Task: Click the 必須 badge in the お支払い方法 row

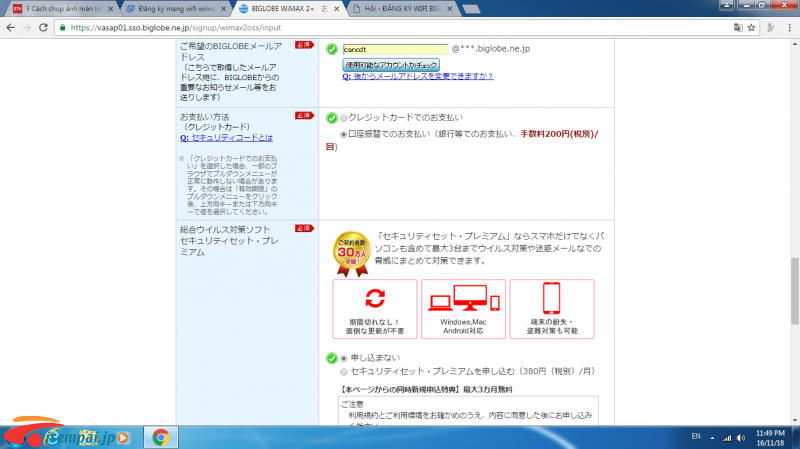Action: tap(304, 116)
